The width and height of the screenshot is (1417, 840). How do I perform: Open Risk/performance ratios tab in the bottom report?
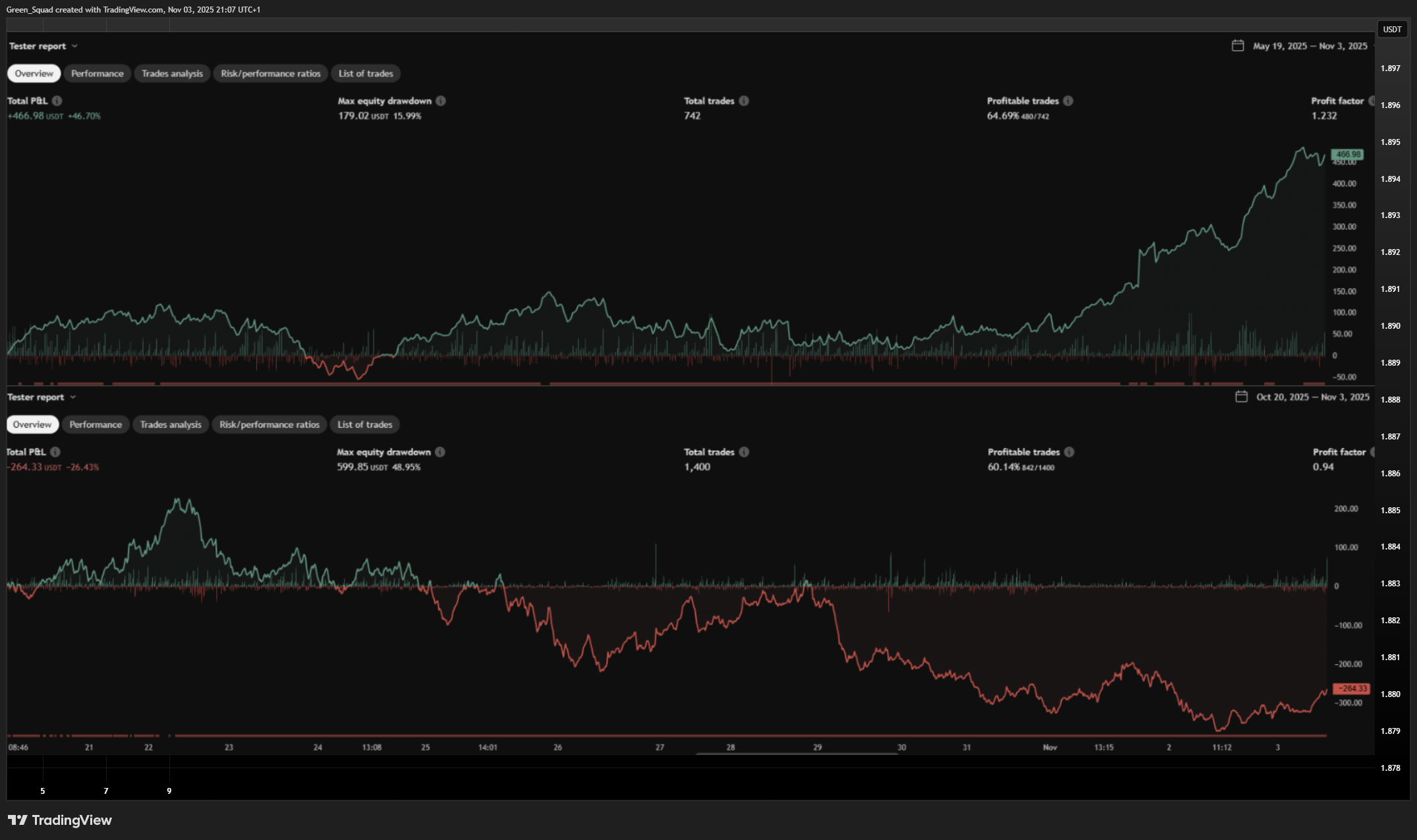click(x=269, y=424)
